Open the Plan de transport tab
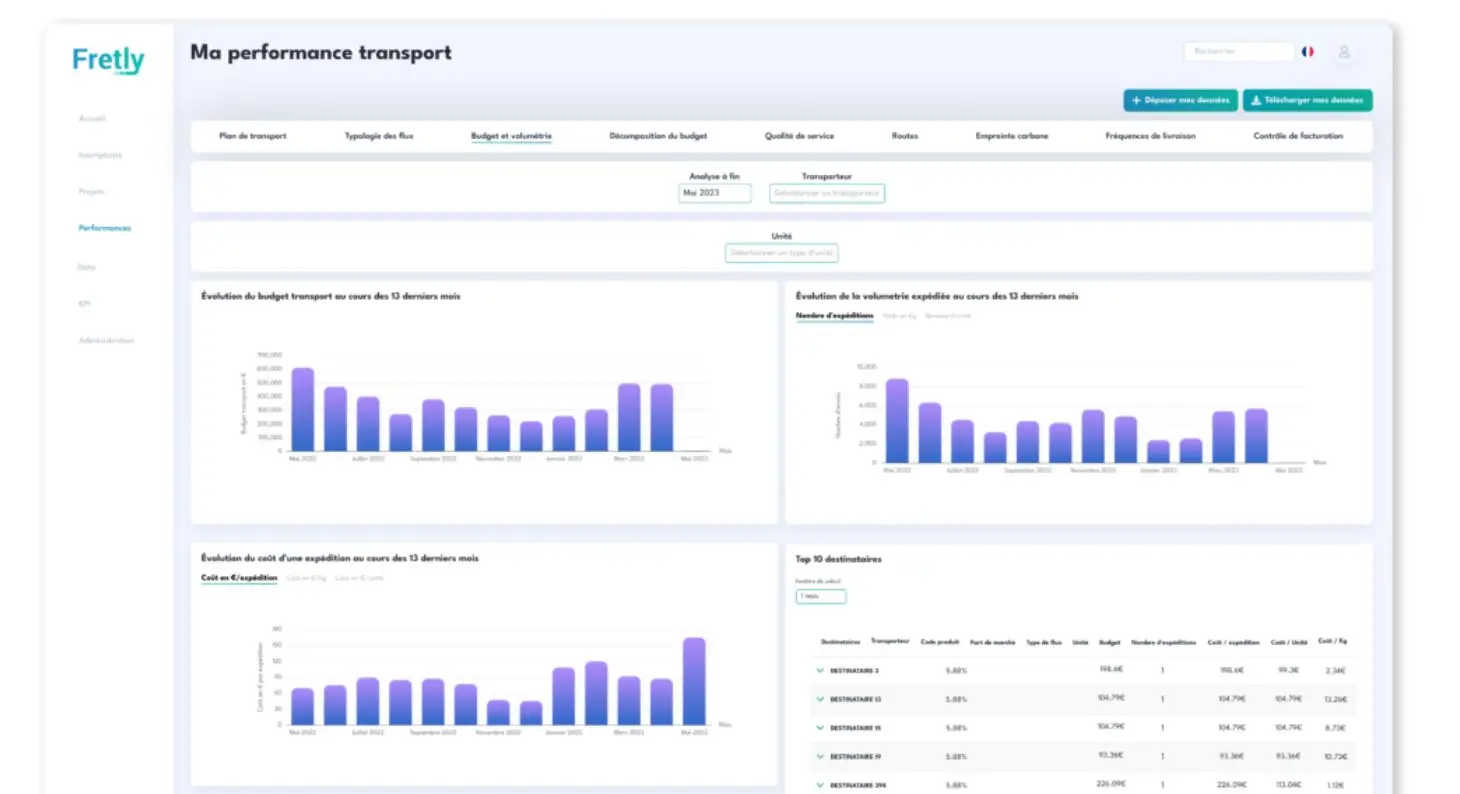Viewport: 1460px width, 794px height. tap(253, 136)
